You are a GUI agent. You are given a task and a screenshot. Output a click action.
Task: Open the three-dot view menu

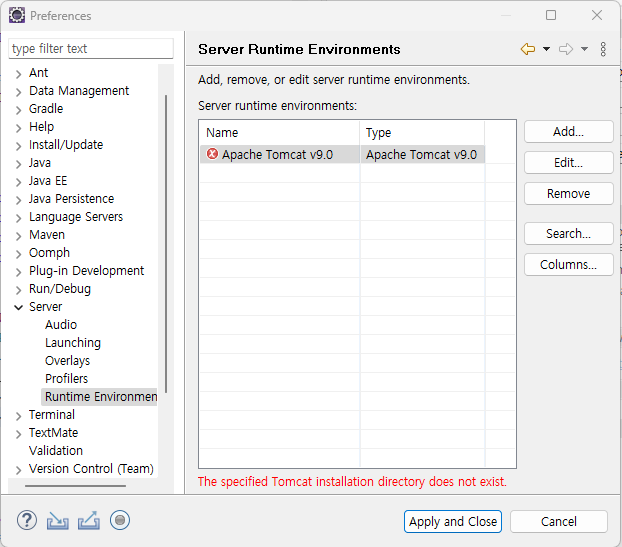coord(603,49)
